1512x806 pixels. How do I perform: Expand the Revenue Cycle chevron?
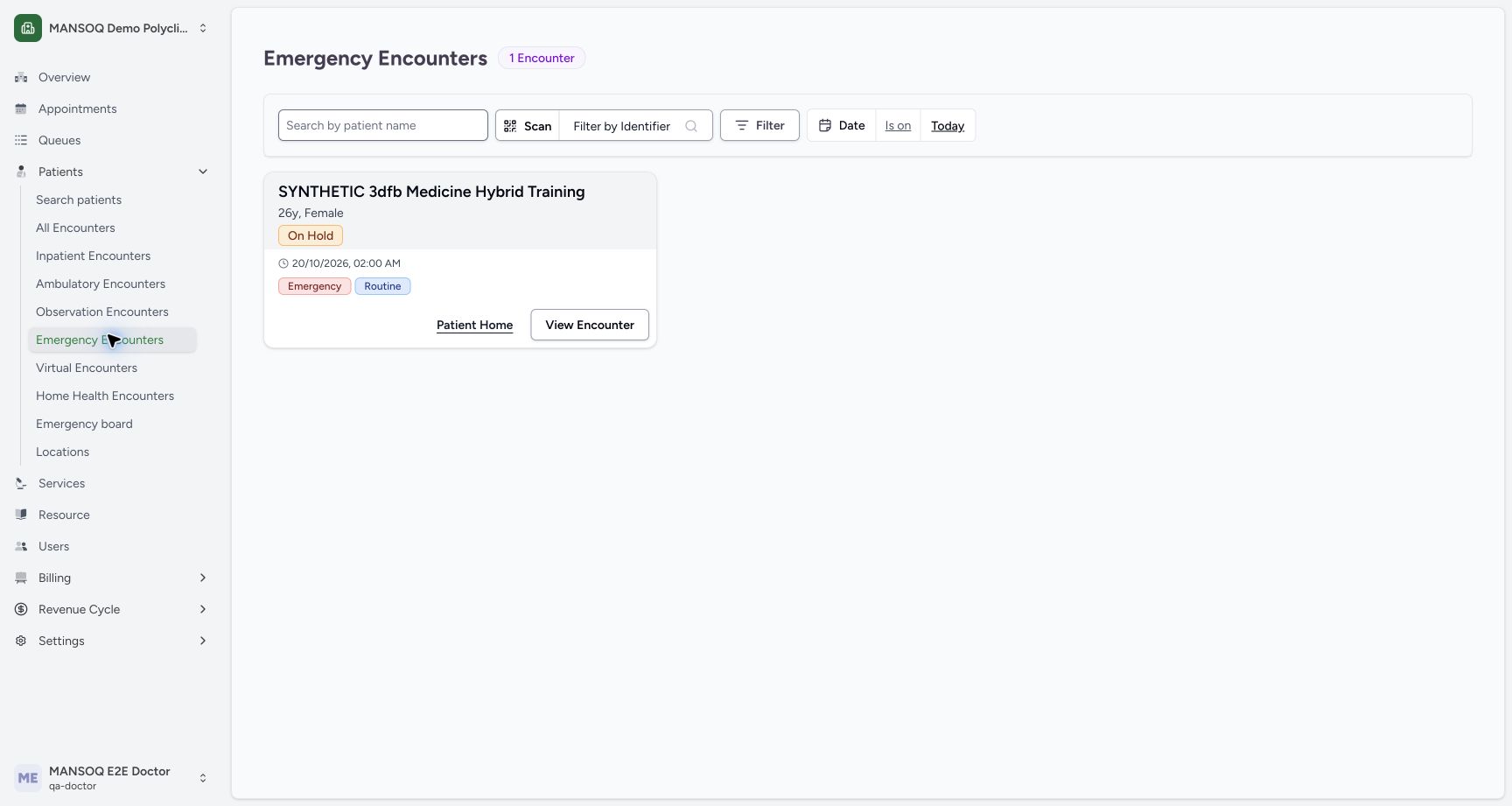coord(203,609)
